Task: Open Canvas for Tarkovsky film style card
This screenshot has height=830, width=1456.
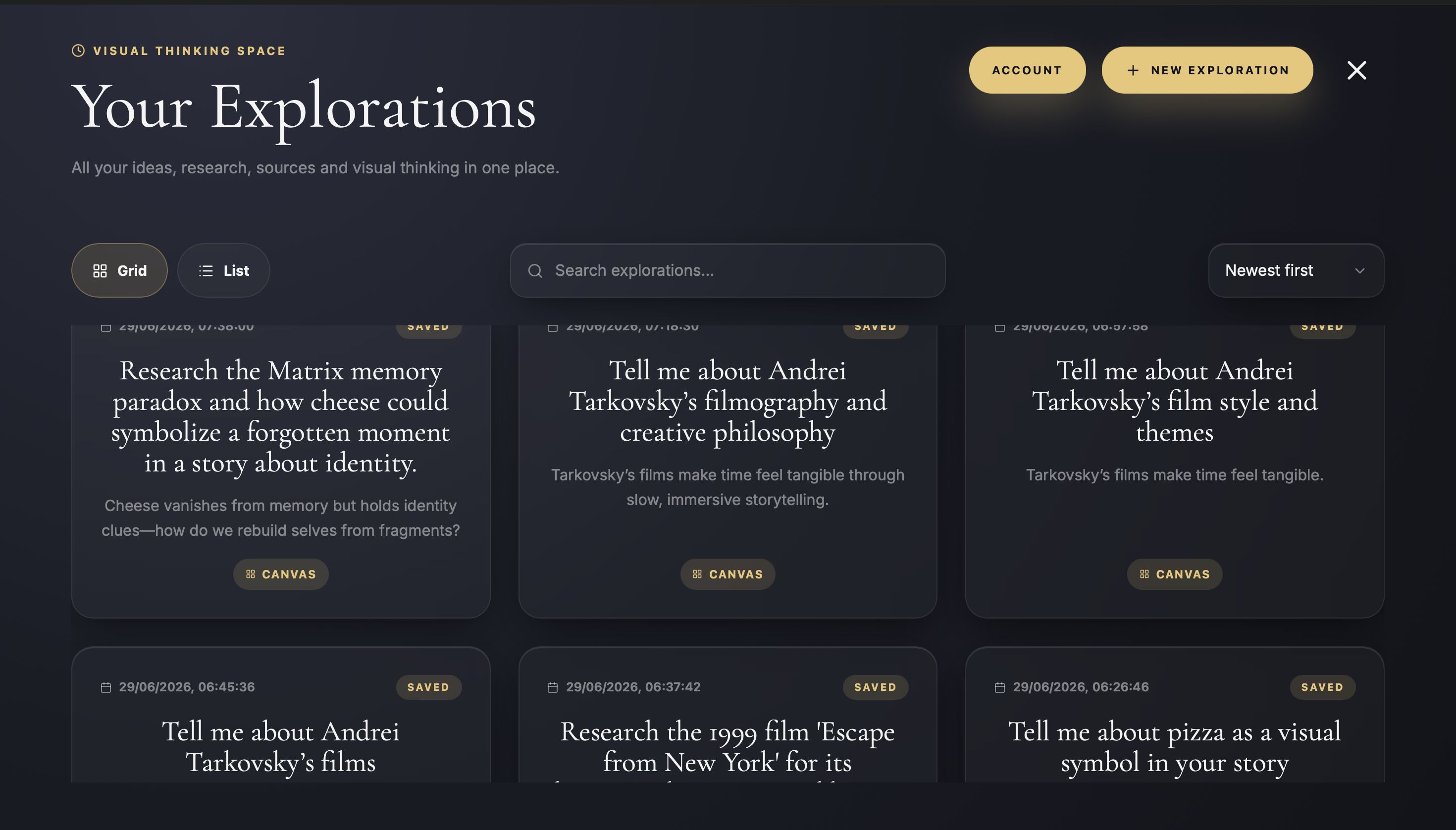Action: point(1174,574)
